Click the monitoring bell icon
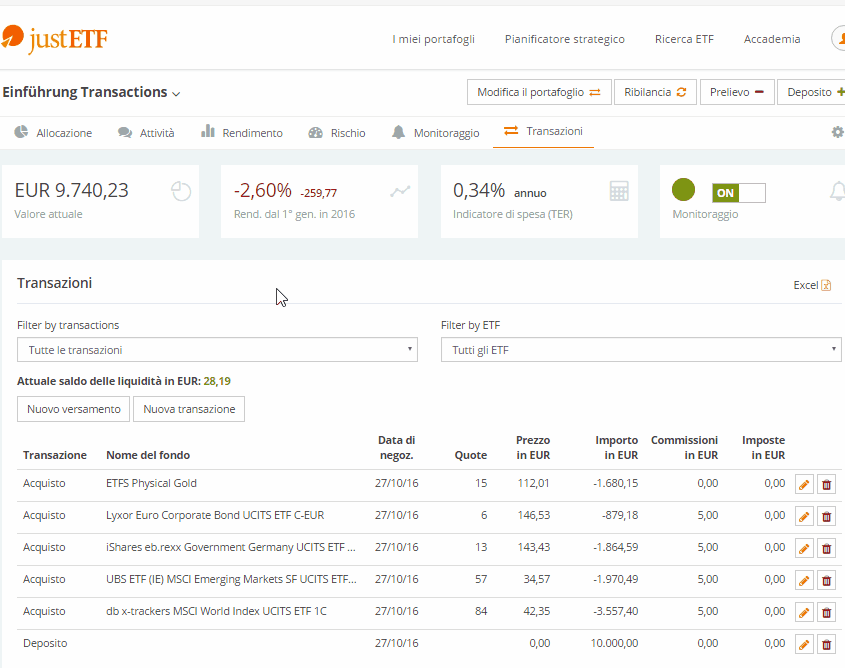The width and height of the screenshot is (845, 668). [x=837, y=191]
